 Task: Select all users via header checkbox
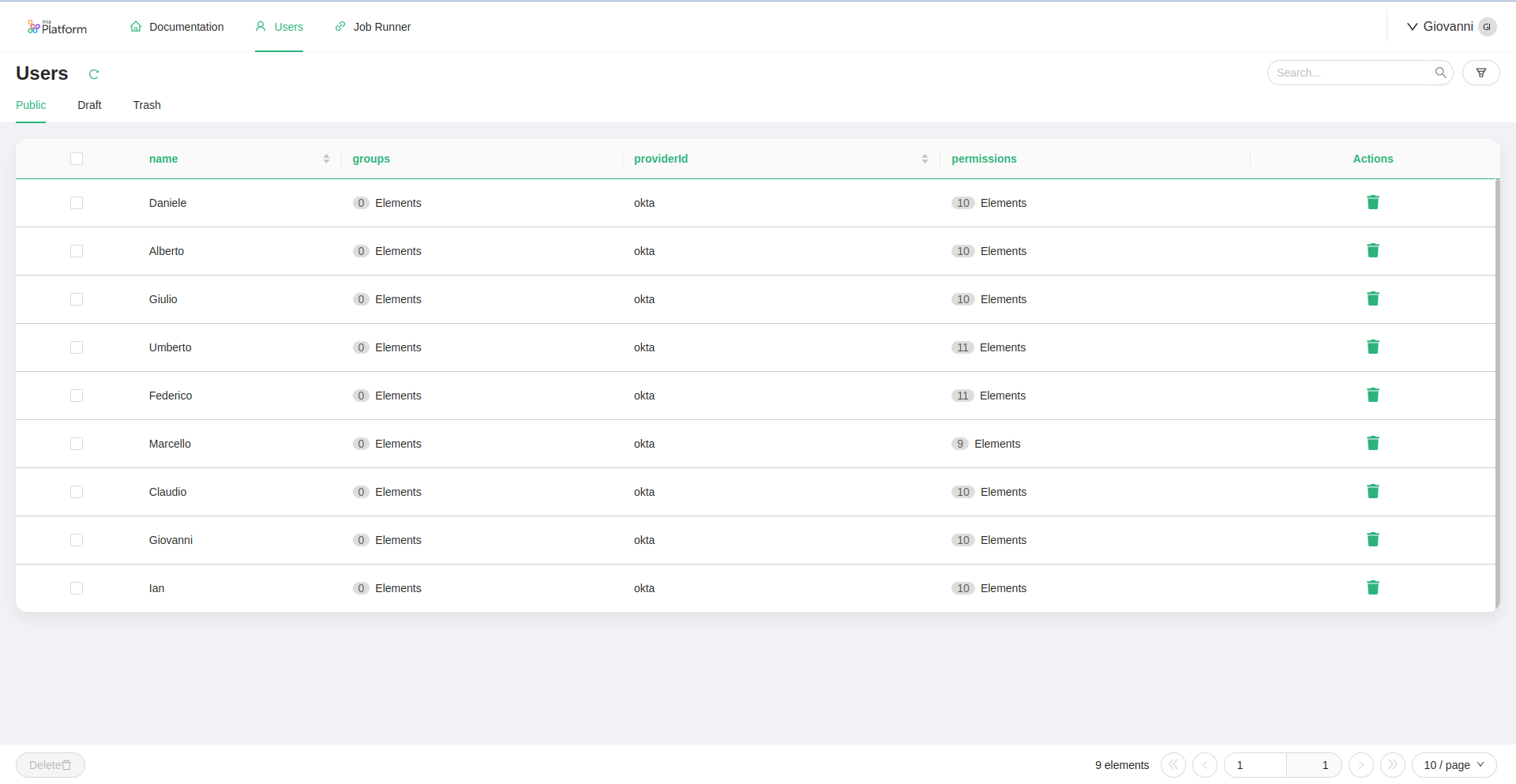tap(77, 159)
